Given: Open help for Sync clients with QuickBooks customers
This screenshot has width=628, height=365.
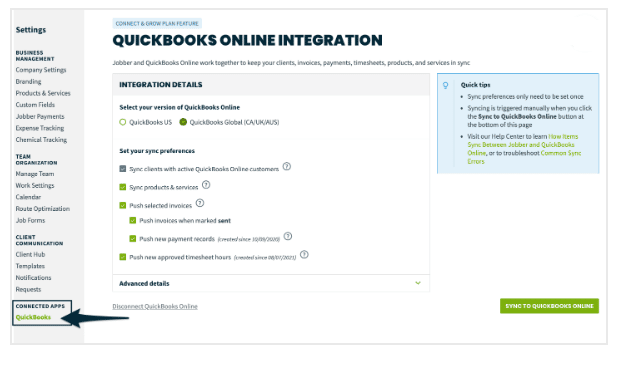Looking at the screenshot, I should click(287, 166).
